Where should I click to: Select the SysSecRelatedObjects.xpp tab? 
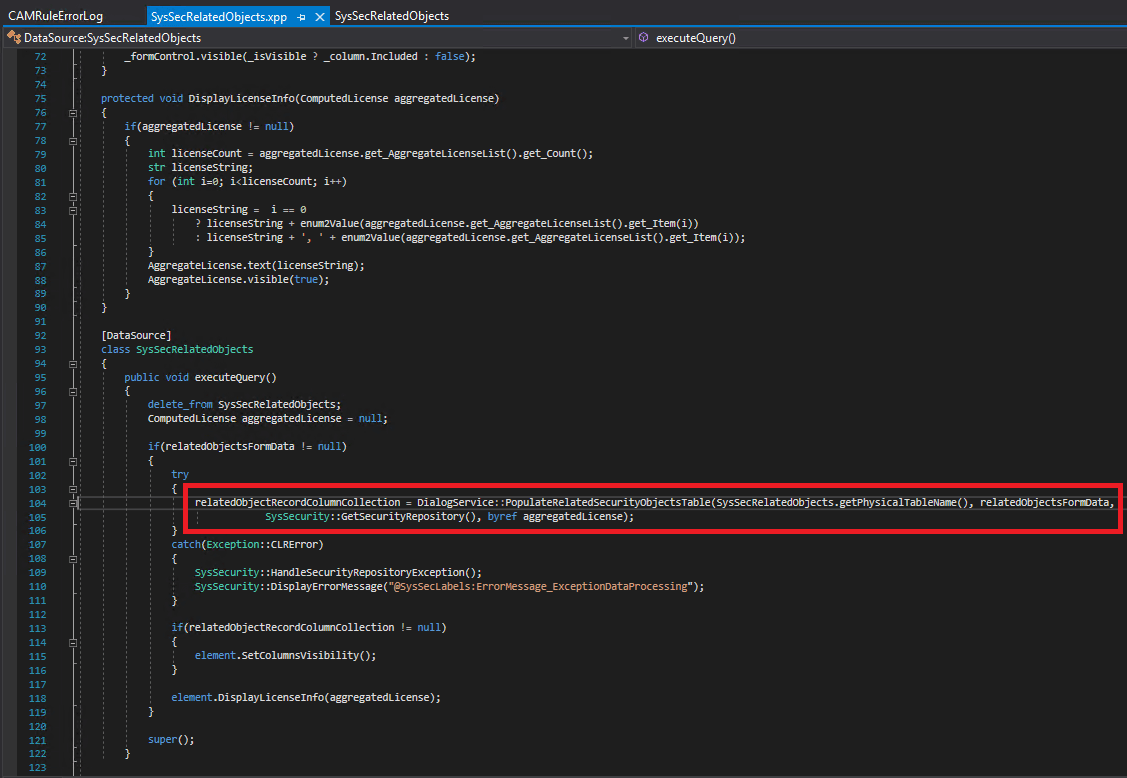click(x=218, y=17)
